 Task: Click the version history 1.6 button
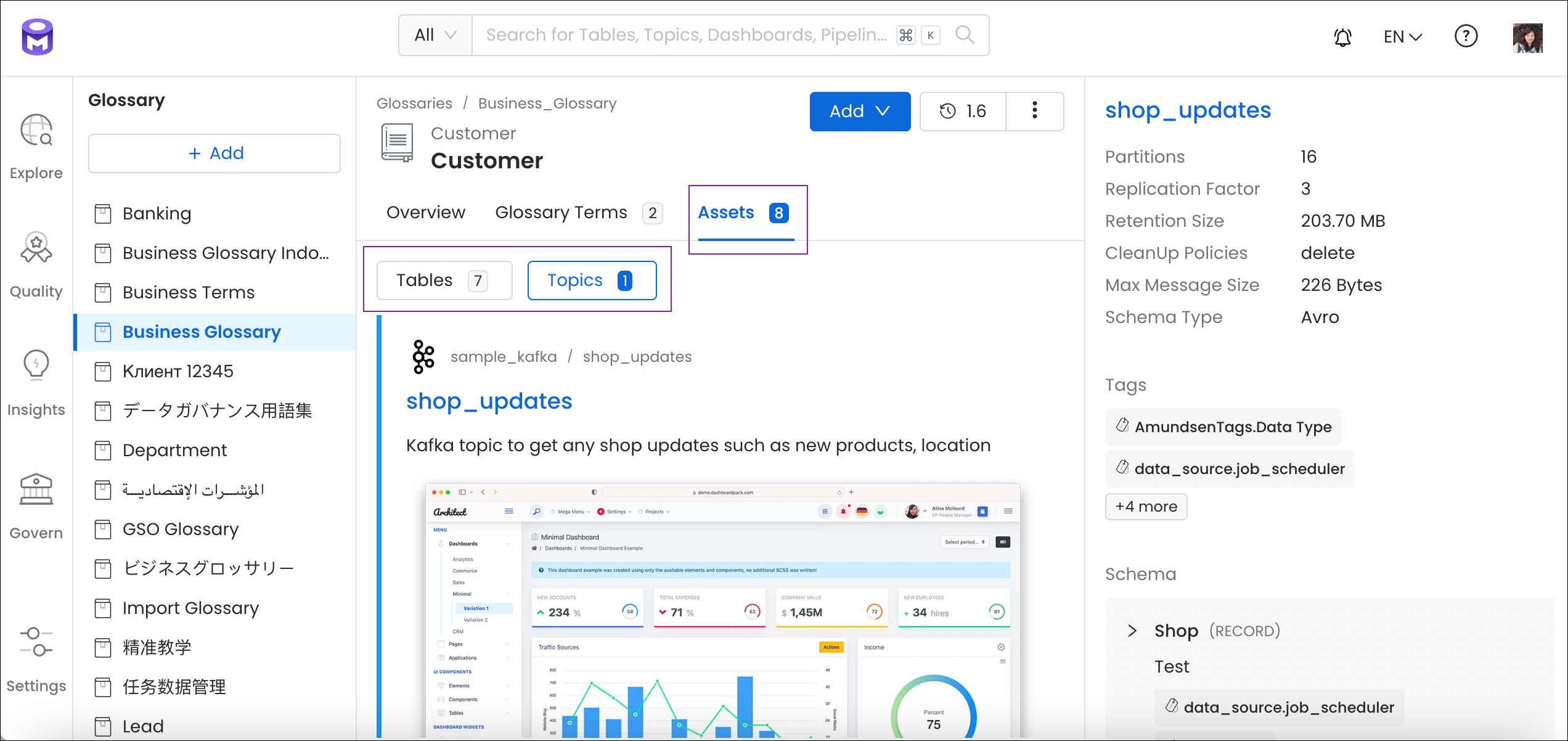click(963, 111)
